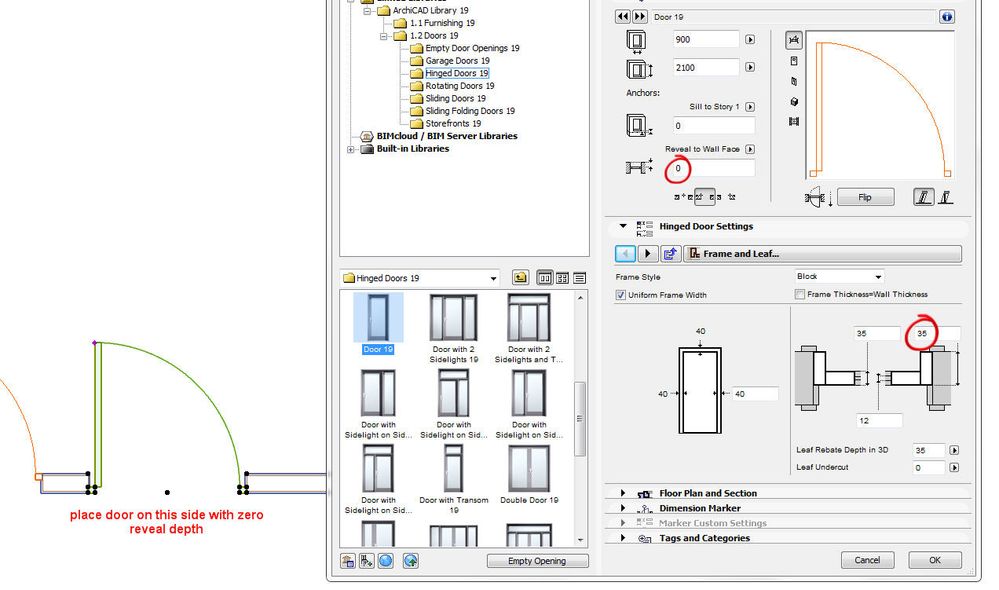The width and height of the screenshot is (999, 590).
Task: Go to previous library part arrow
Action: pos(622,17)
